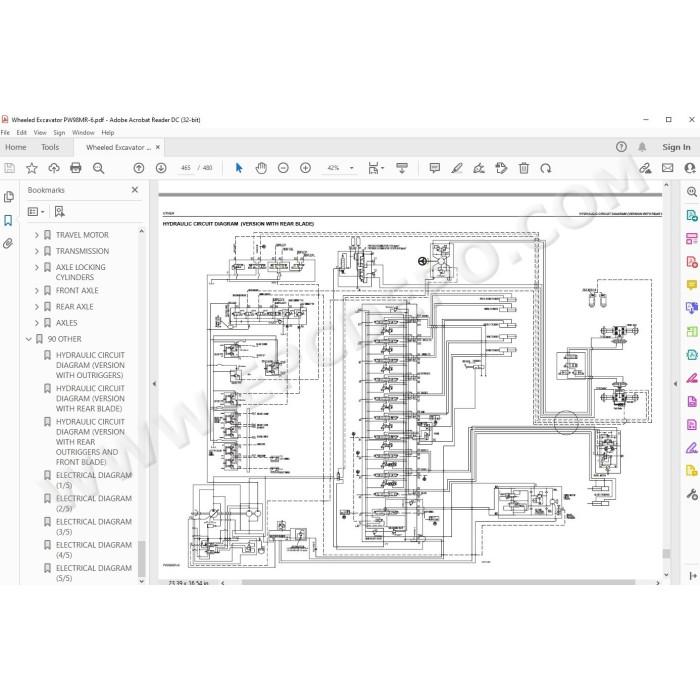Image resolution: width=700 pixels, height=700 pixels.
Task: Close the Wheeled Excavator document tab
Action: 158,147
